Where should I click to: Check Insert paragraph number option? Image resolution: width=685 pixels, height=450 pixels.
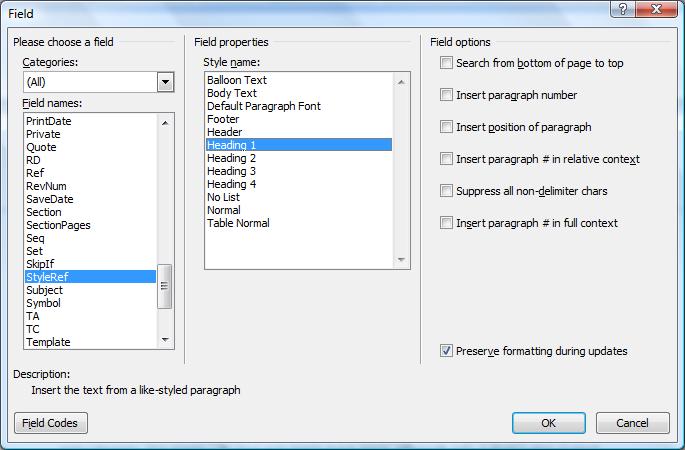click(x=446, y=95)
